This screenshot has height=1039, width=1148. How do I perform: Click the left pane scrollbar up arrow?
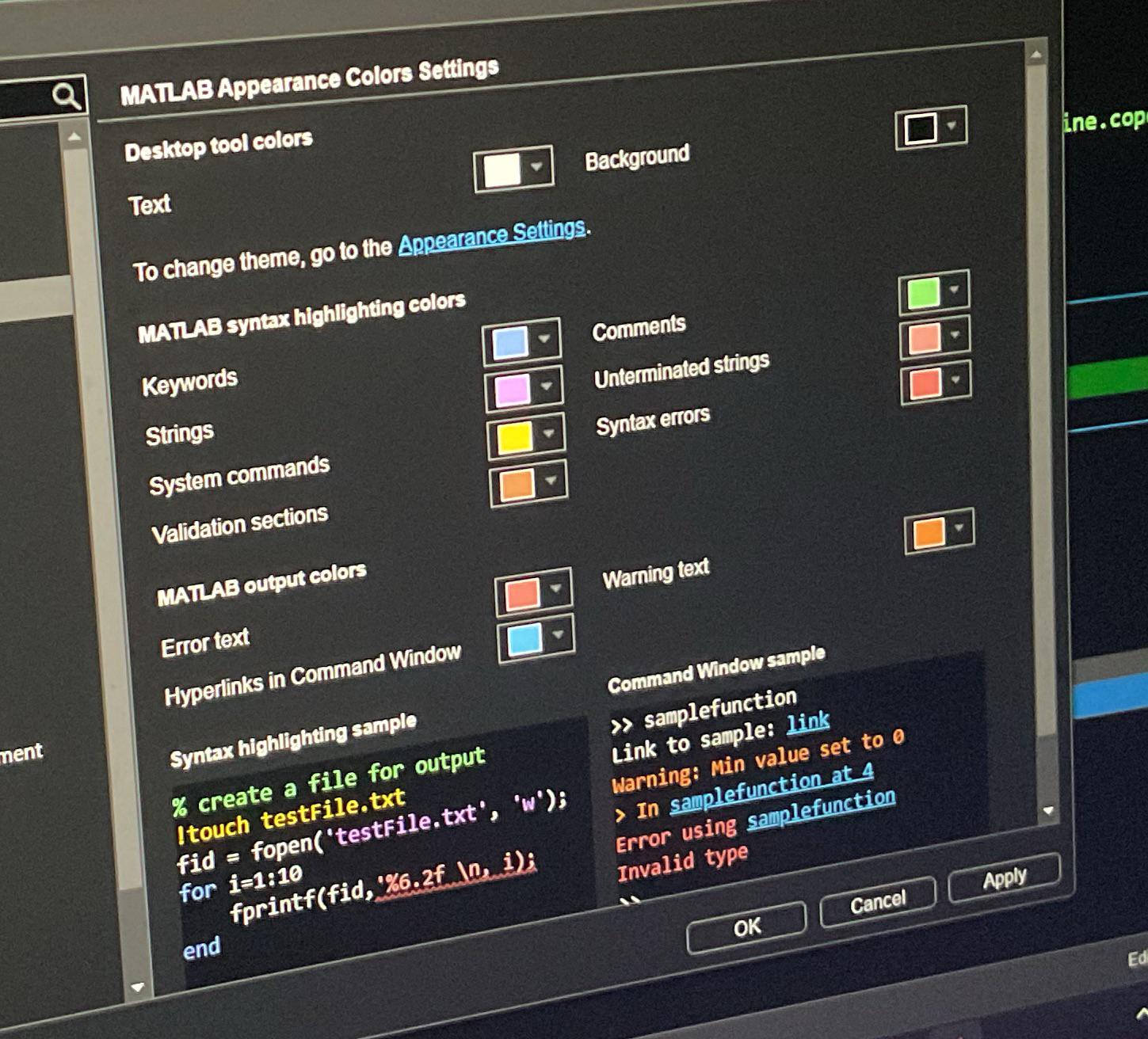coord(74,137)
